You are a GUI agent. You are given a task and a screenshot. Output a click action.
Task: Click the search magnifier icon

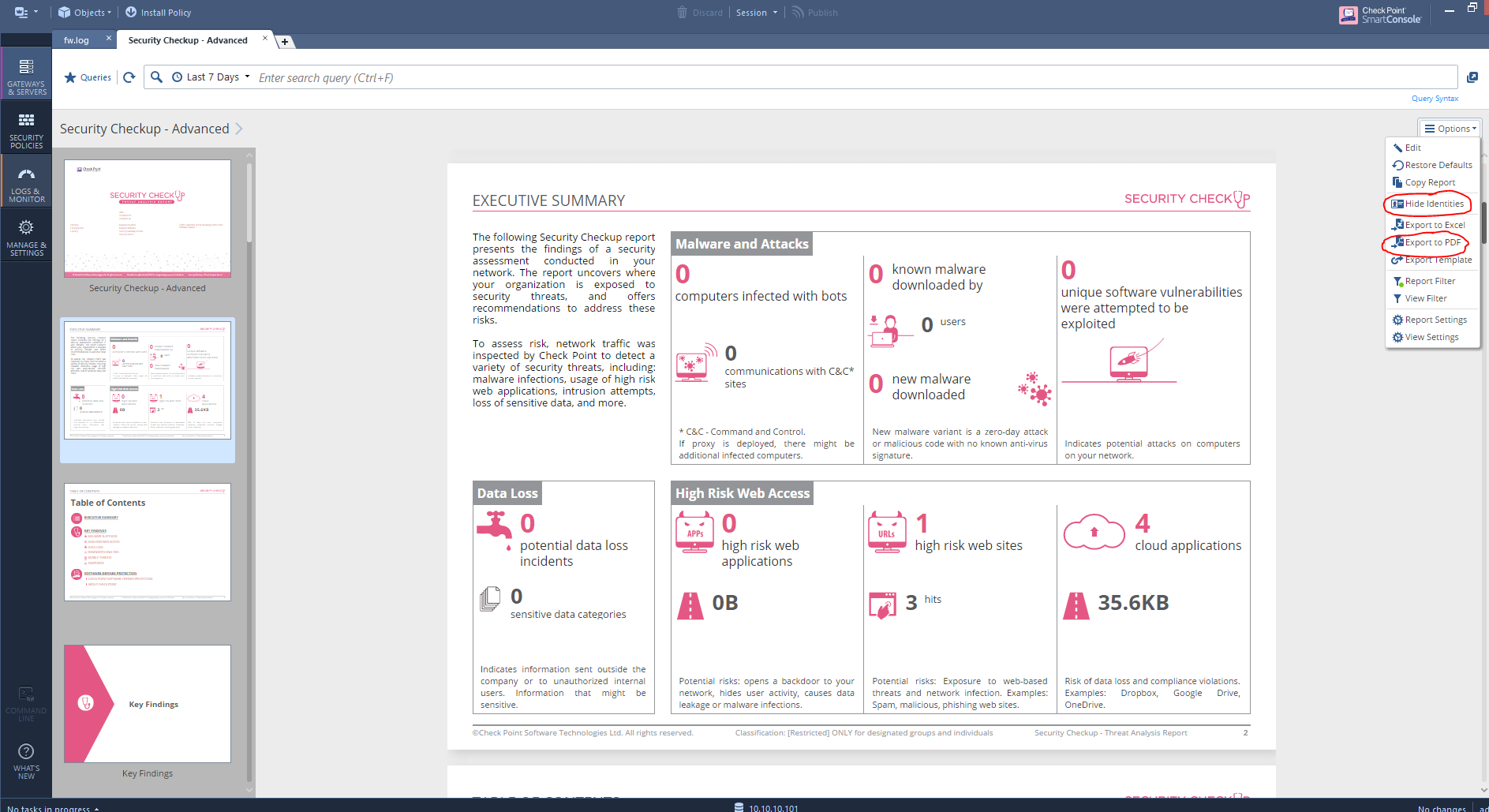pyautogui.click(x=156, y=77)
